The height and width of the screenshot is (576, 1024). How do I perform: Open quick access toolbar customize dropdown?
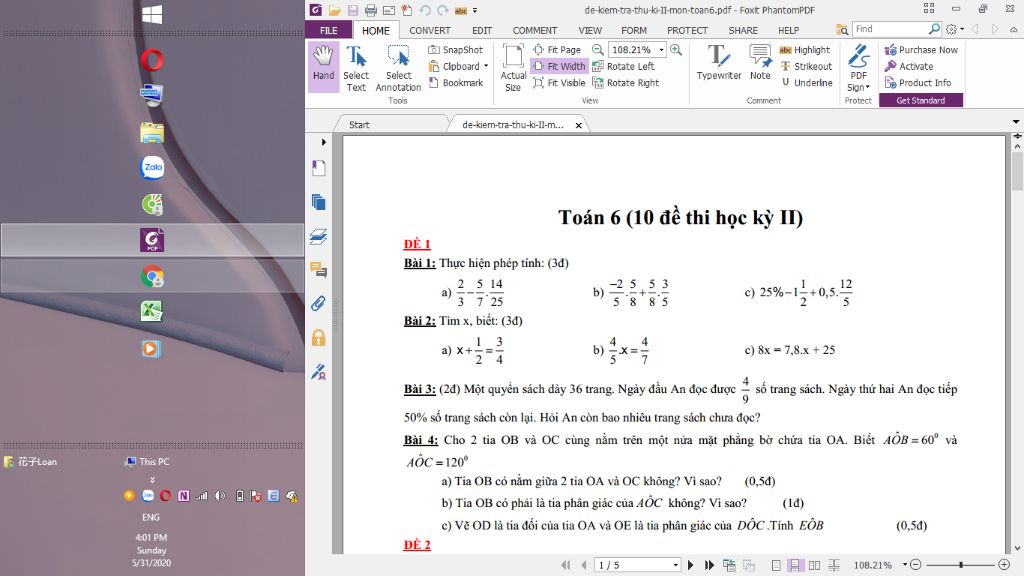[x=475, y=10]
